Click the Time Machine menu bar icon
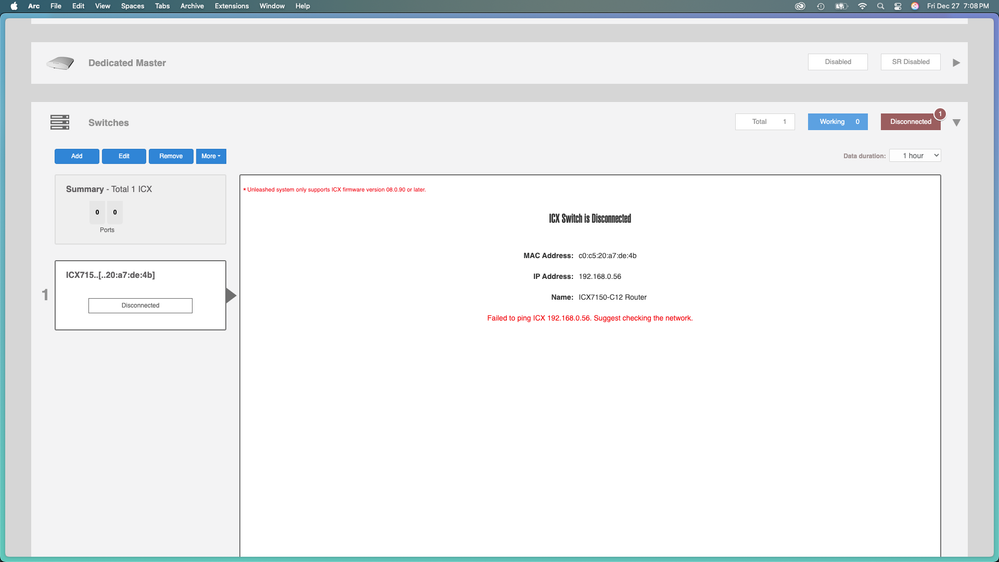Image resolution: width=999 pixels, height=562 pixels. coord(821,6)
